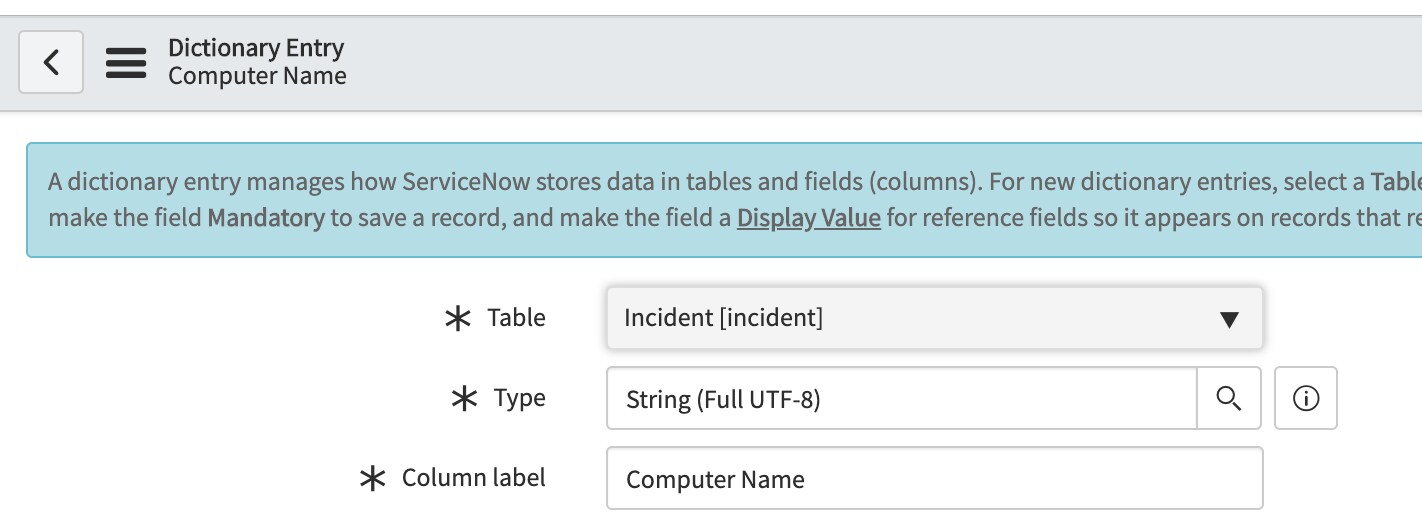Screen dimensions: 1422x526
Task: Click the Column label field label
Action: click(473, 478)
